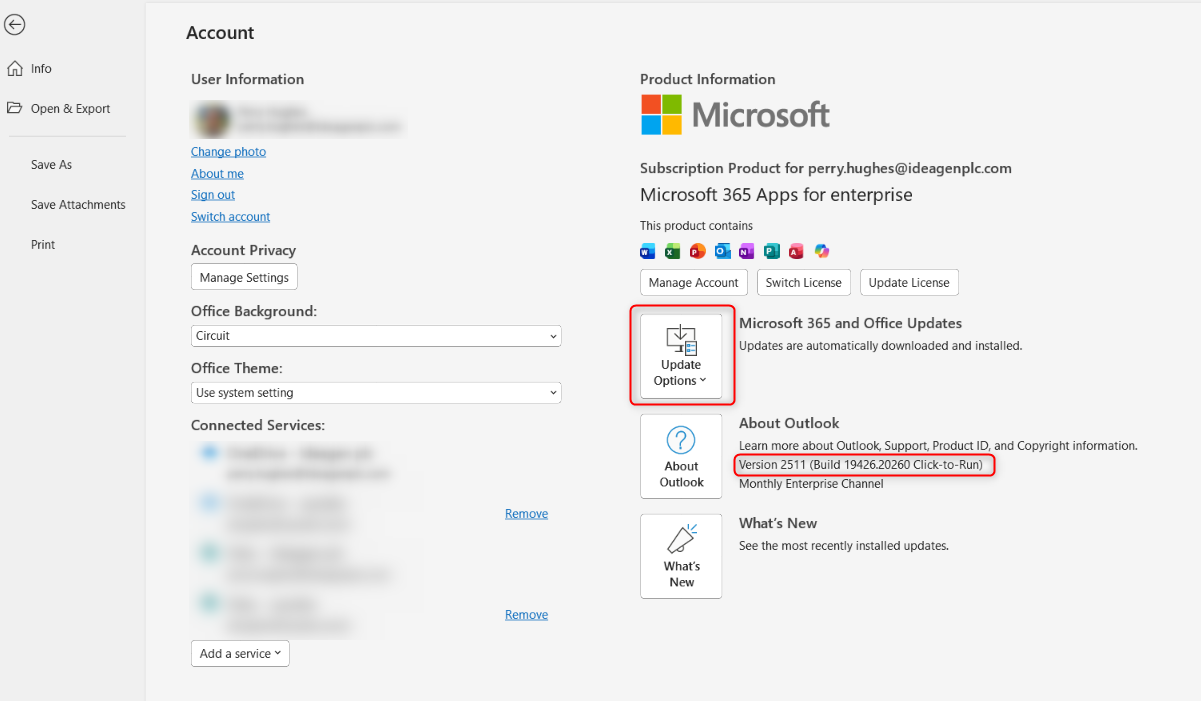
Task: Click the user profile photo
Action: [x=210, y=120]
